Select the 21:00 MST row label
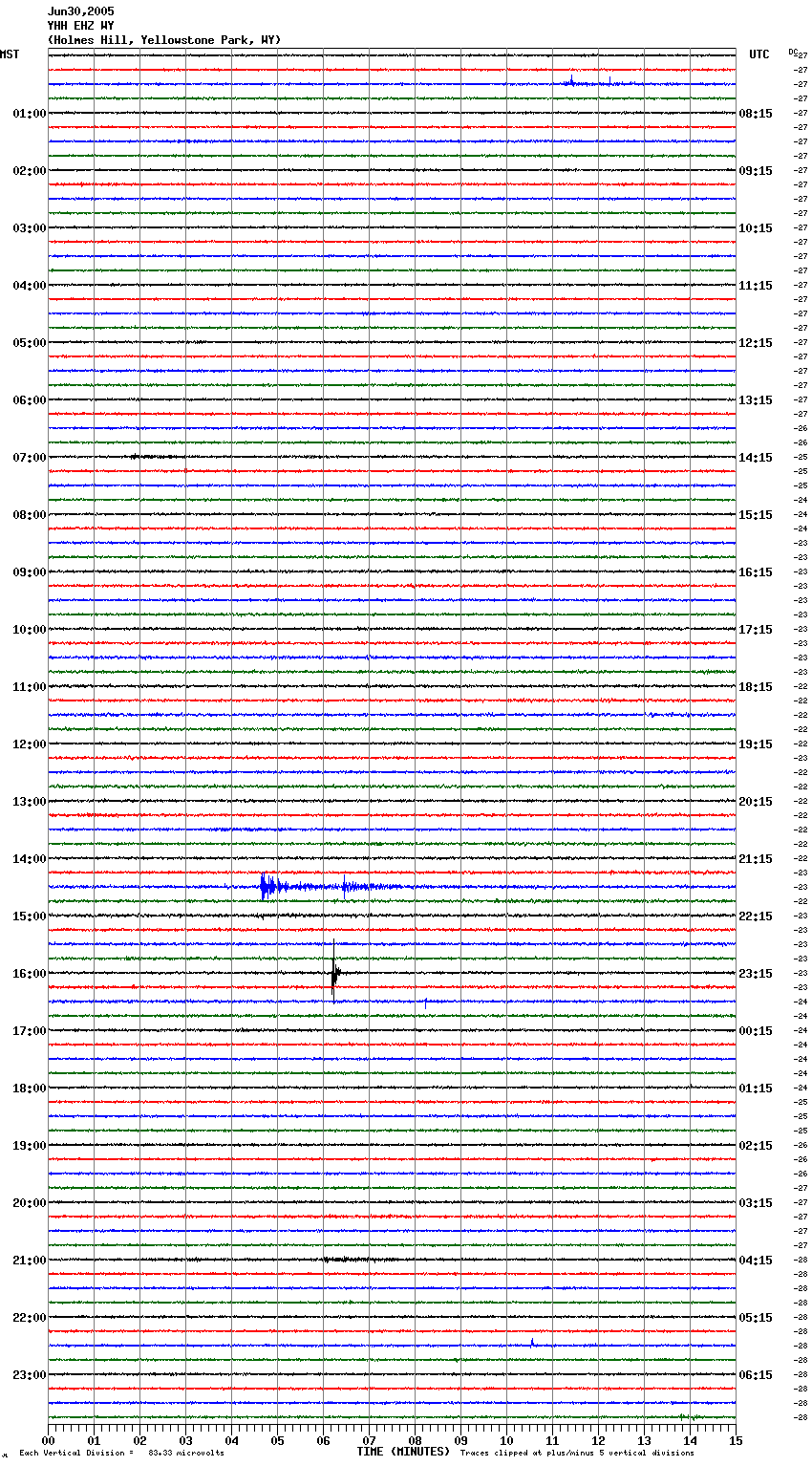Screen dimensions: 812x1466 point(29,1261)
